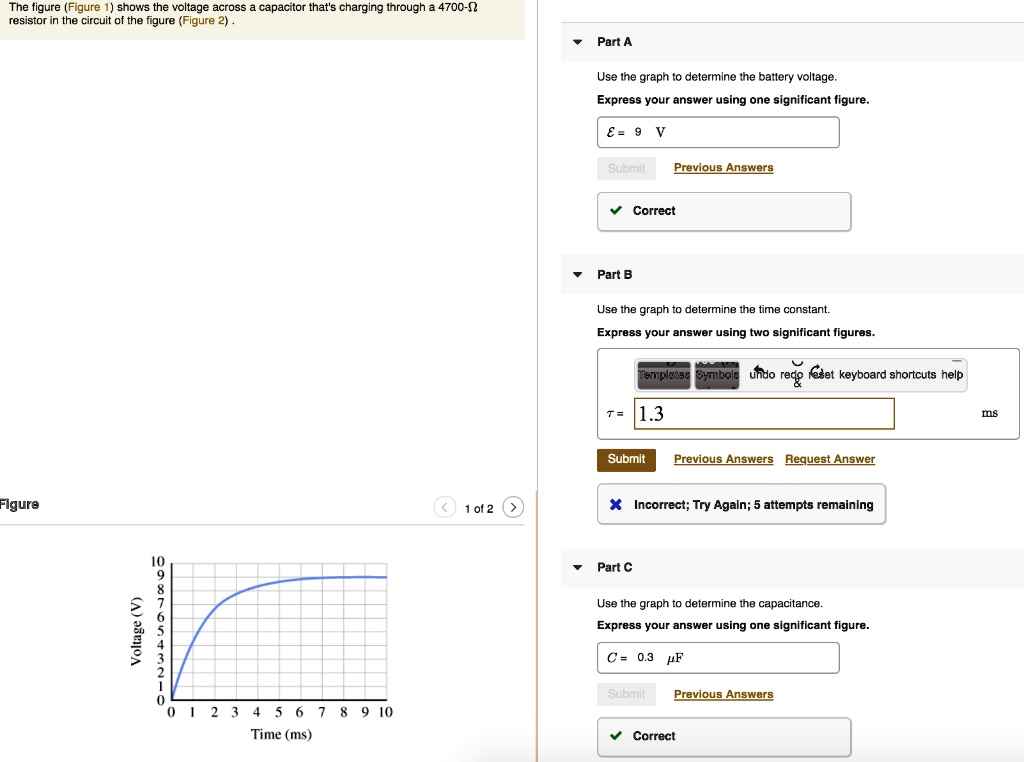Submit the Part B answer
The width and height of the screenshot is (1024, 762).
626,460
